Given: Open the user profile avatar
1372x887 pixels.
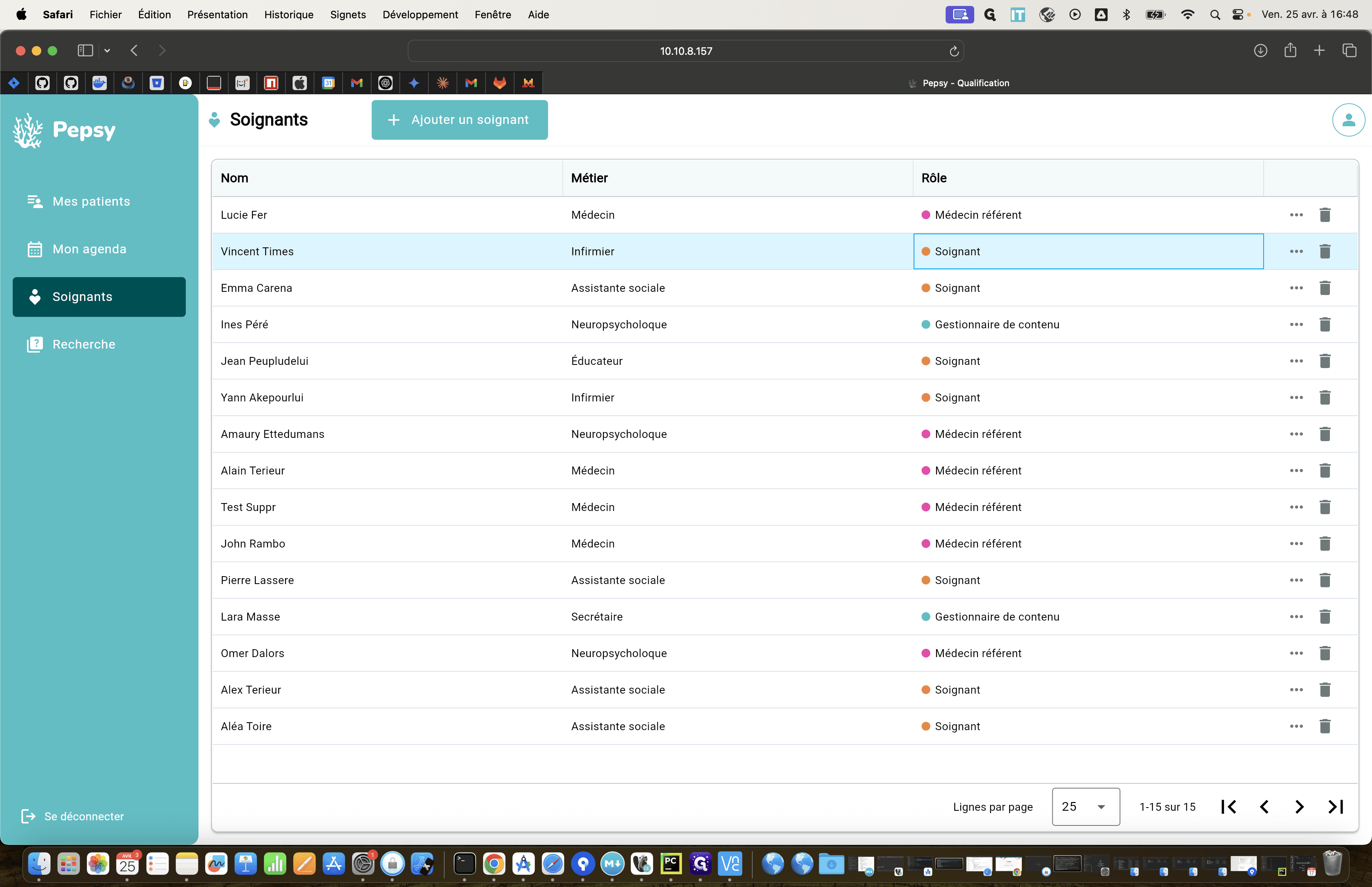Looking at the screenshot, I should pos(1349,120).
